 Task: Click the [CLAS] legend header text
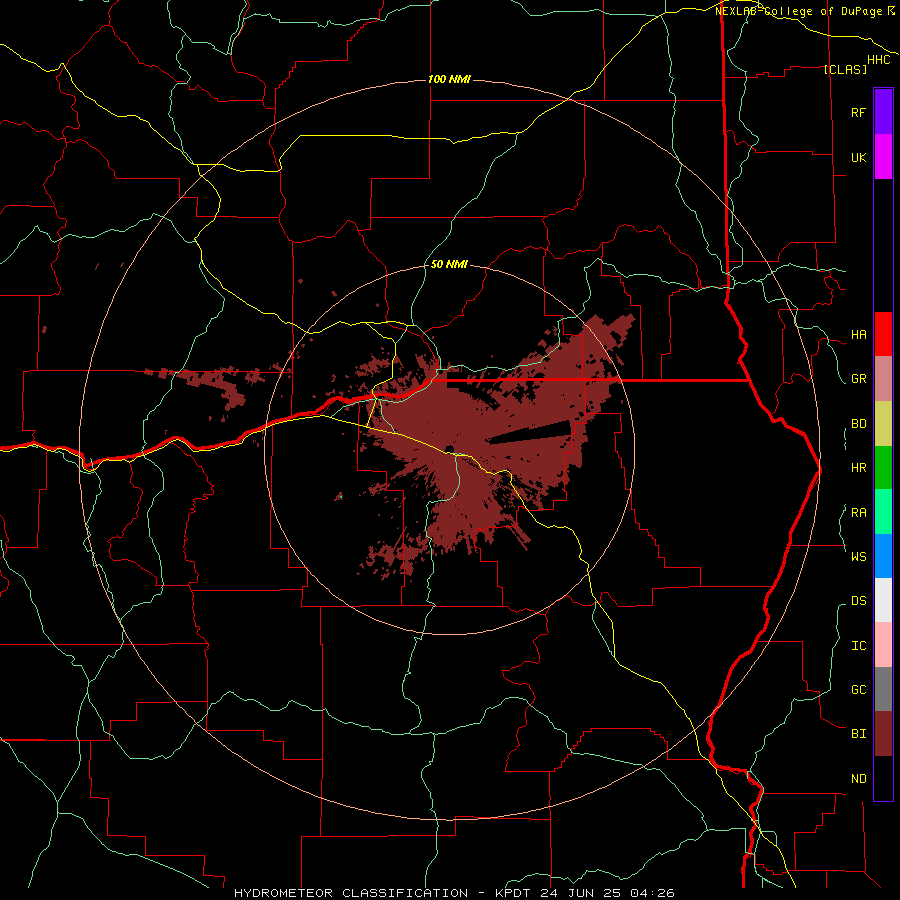pyautogui.click(x=844, y=69)
